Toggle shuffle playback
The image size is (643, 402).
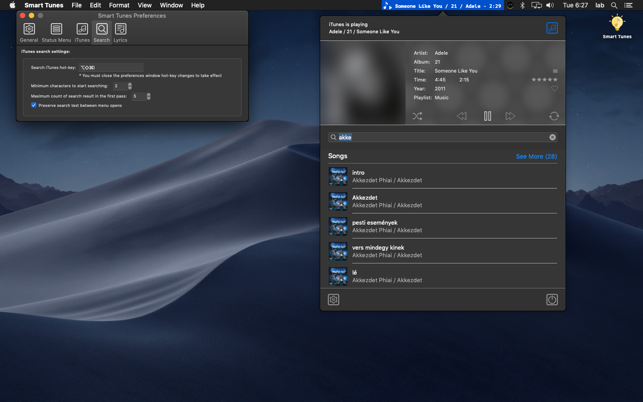pos(417,116)
